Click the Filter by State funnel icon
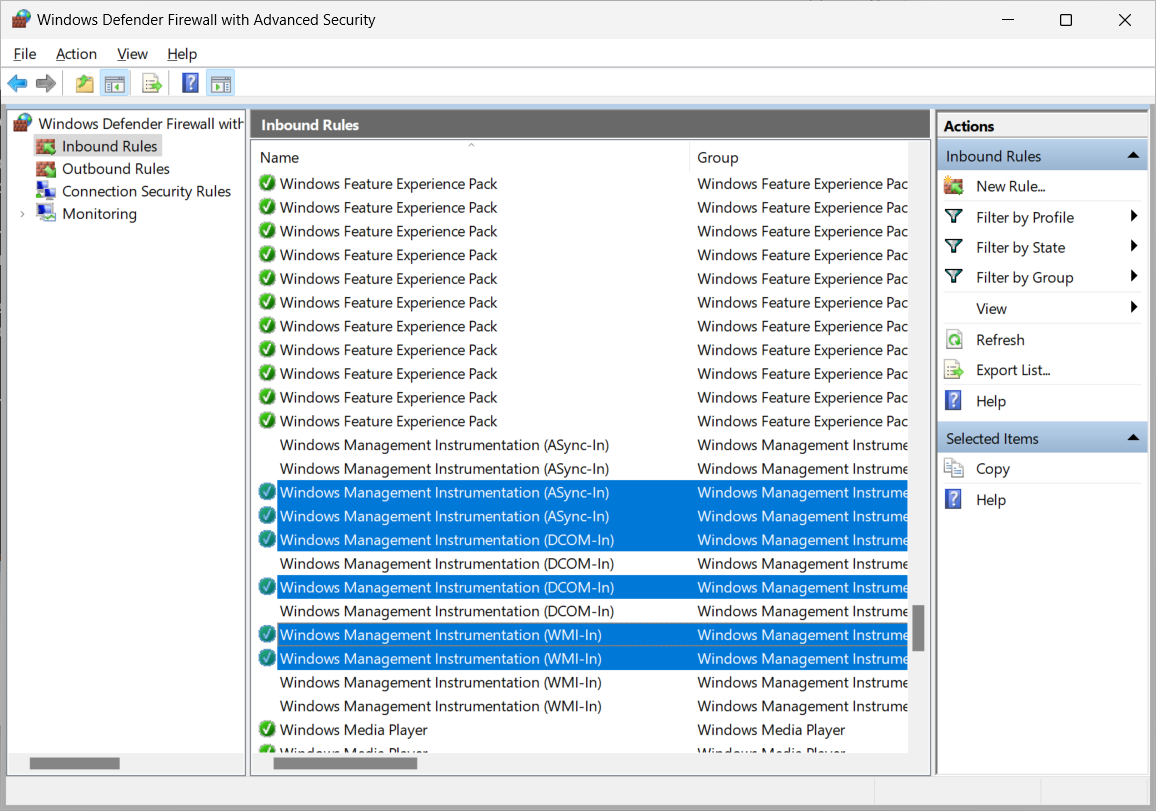Viewport: 1156px width, 811px height. click(x=953, y=247)
